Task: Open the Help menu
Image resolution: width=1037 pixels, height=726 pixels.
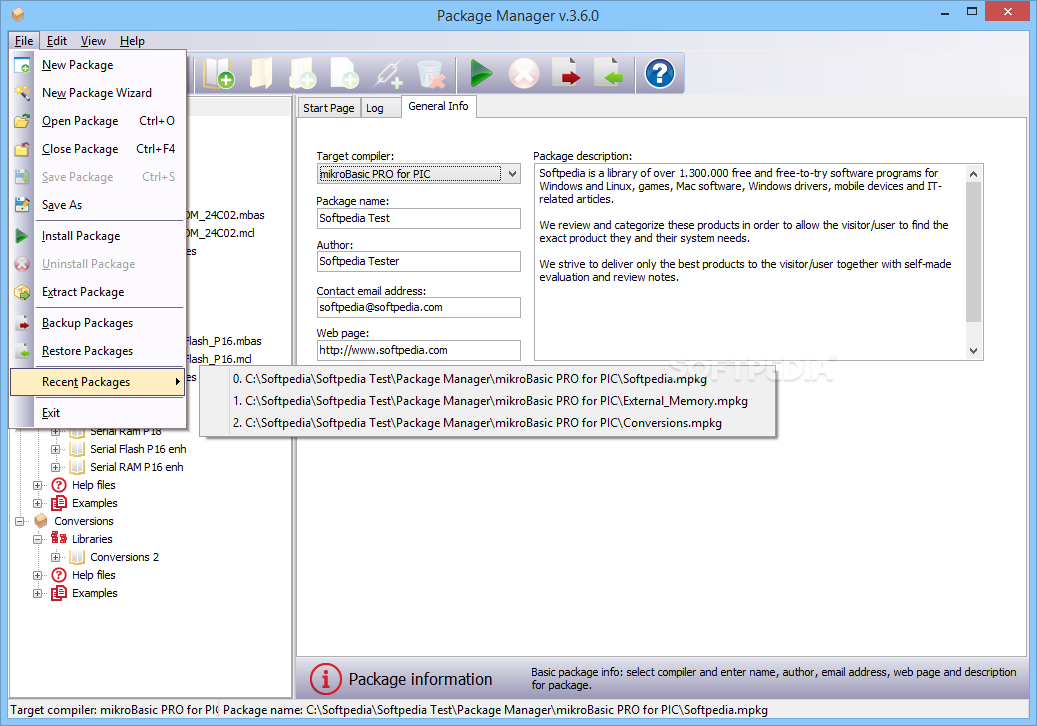Action: click(x=132, y=40)
